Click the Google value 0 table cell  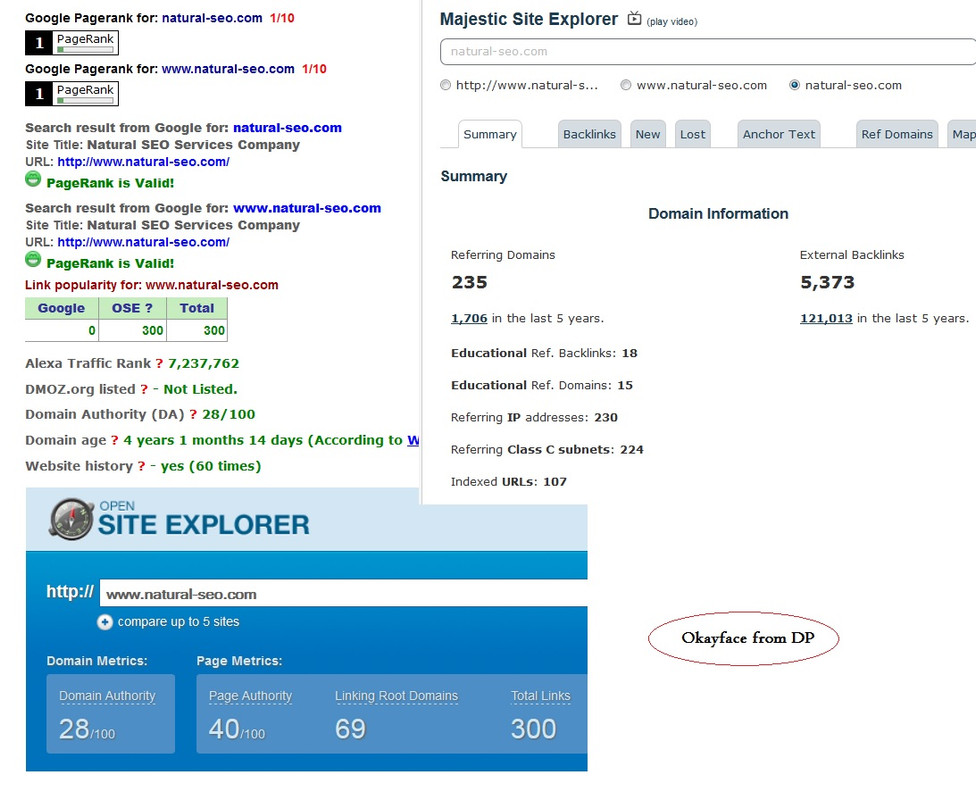62,331
